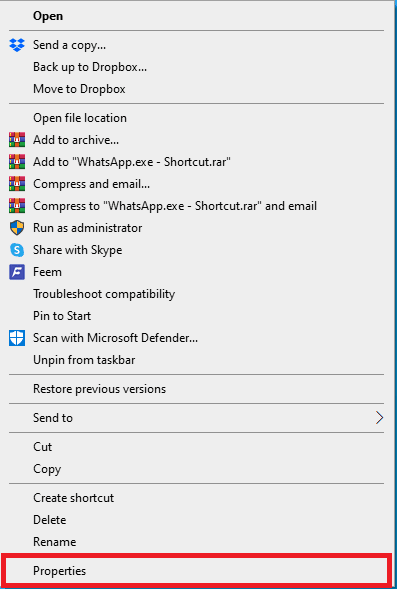The image size is (397, 589).
Task: Choose Troubleshoot compatibility
Action: (x=196, y=294)
